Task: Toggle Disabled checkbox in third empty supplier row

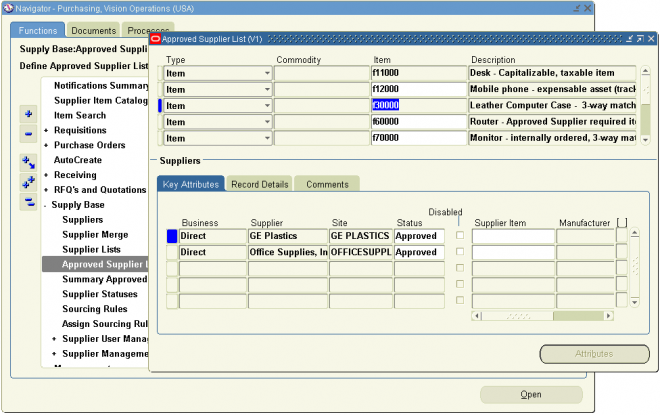Action: click(460, 268)
